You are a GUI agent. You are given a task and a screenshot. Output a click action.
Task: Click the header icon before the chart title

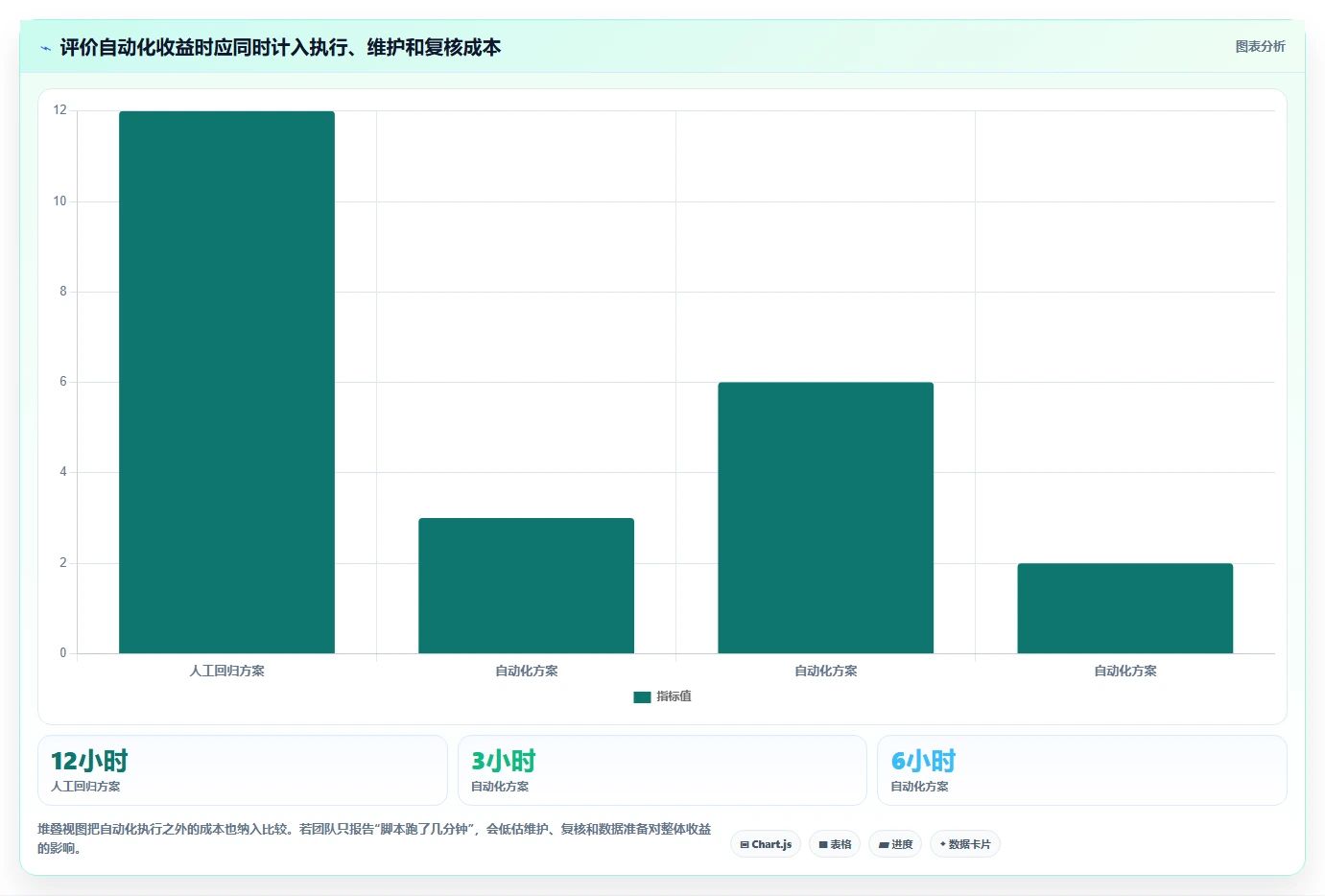[x=45, y=48]
